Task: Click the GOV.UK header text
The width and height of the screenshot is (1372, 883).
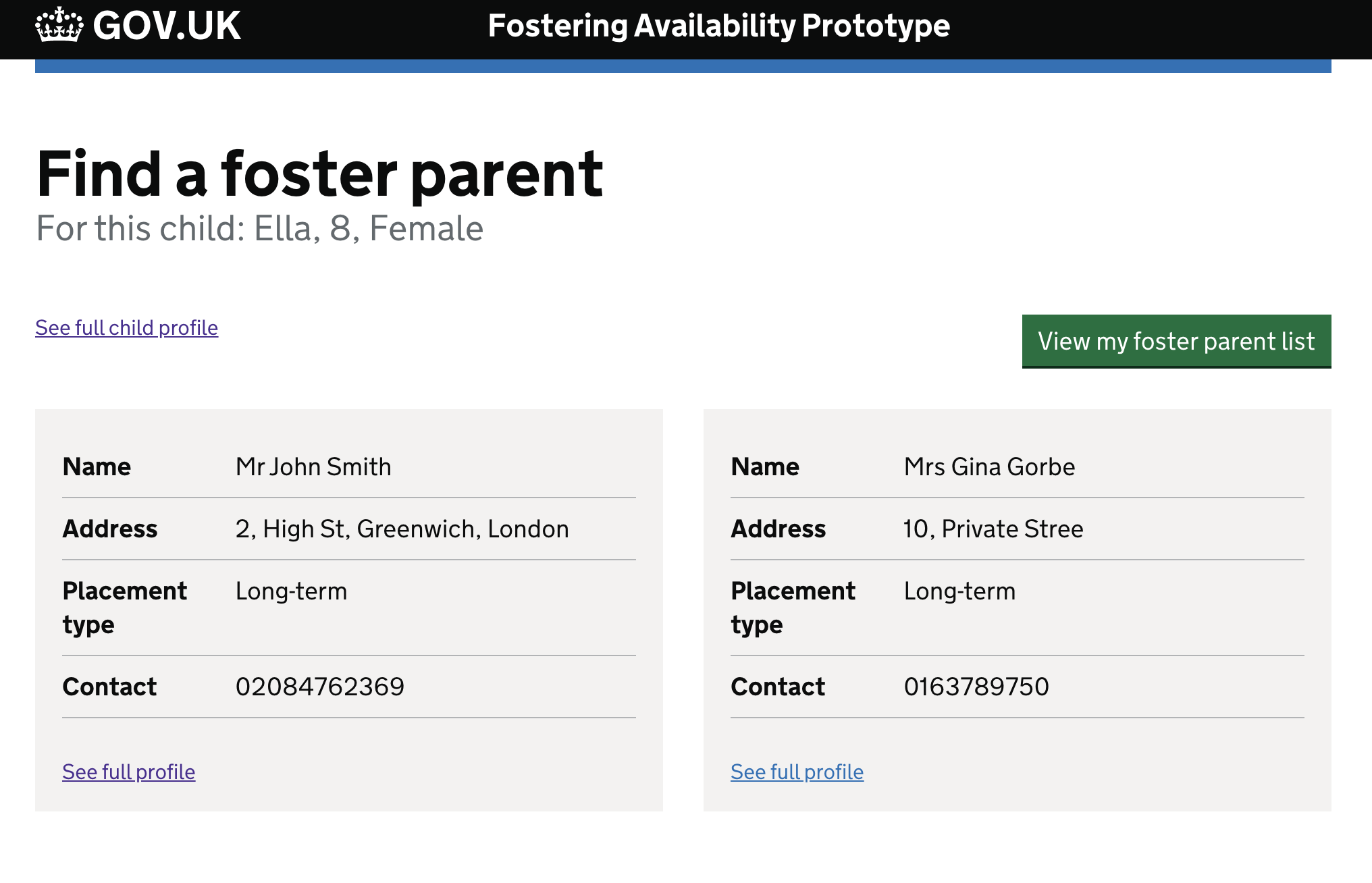Action: 167,26
